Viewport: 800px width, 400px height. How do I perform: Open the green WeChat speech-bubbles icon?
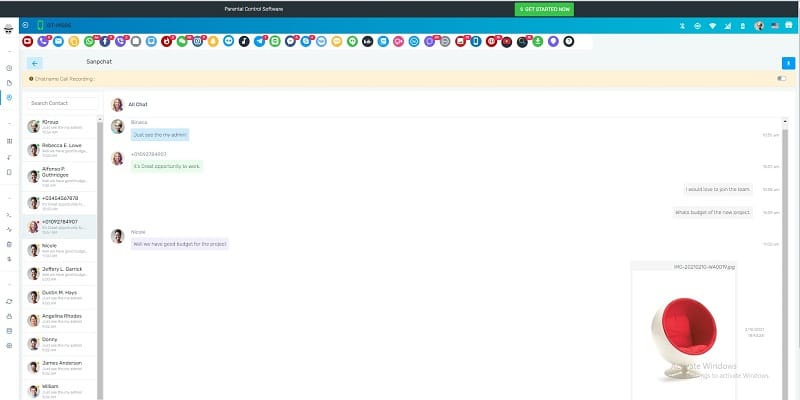(x=182, y=41)
